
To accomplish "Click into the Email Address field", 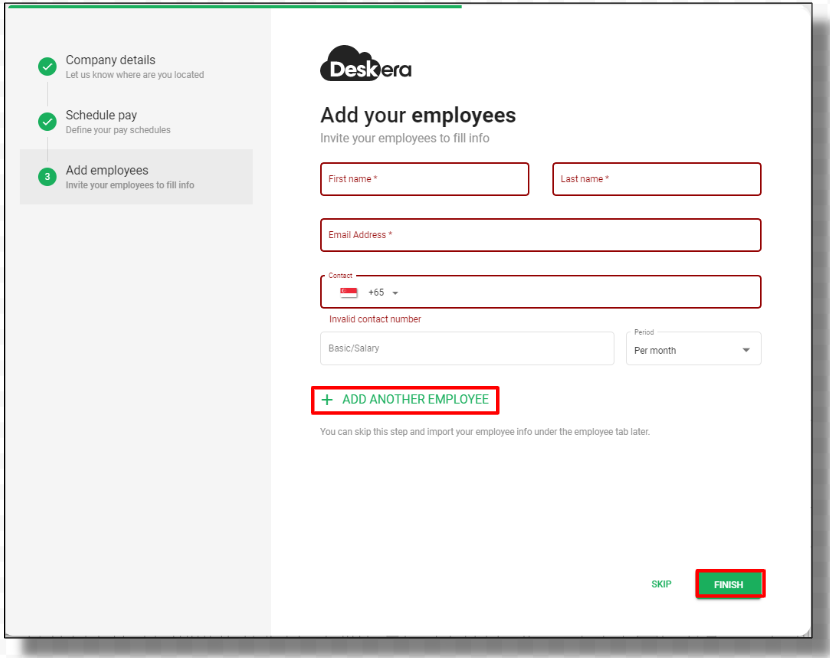I will [x=540, y=235].
